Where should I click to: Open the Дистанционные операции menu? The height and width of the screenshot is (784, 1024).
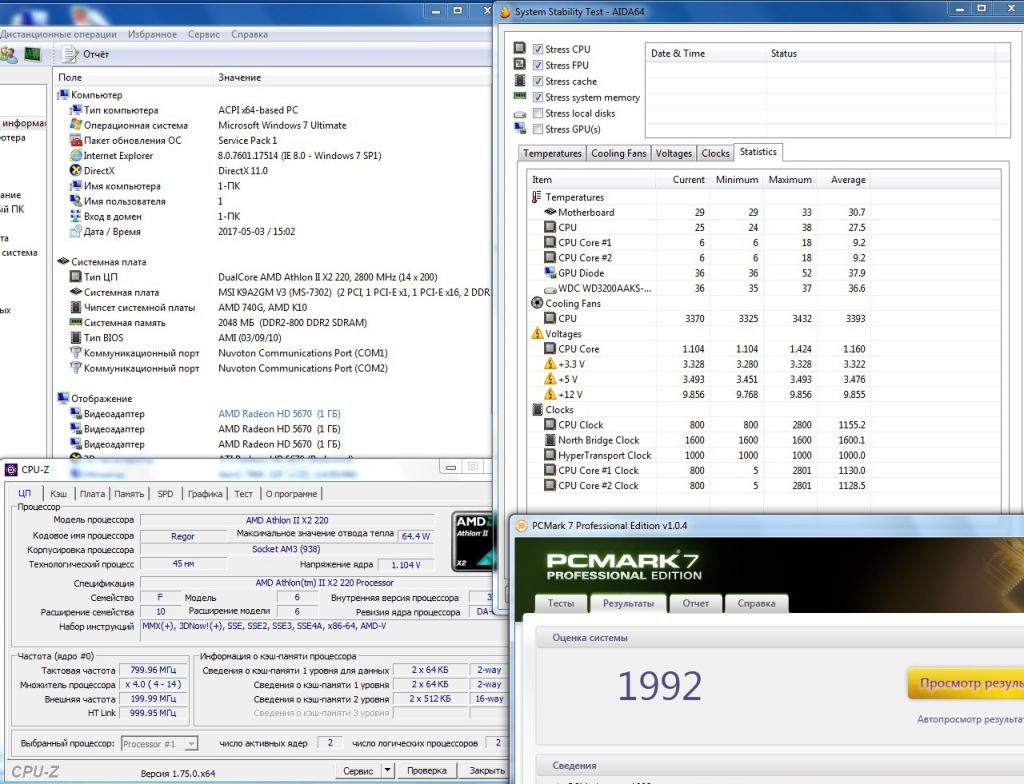click(58, 35)
